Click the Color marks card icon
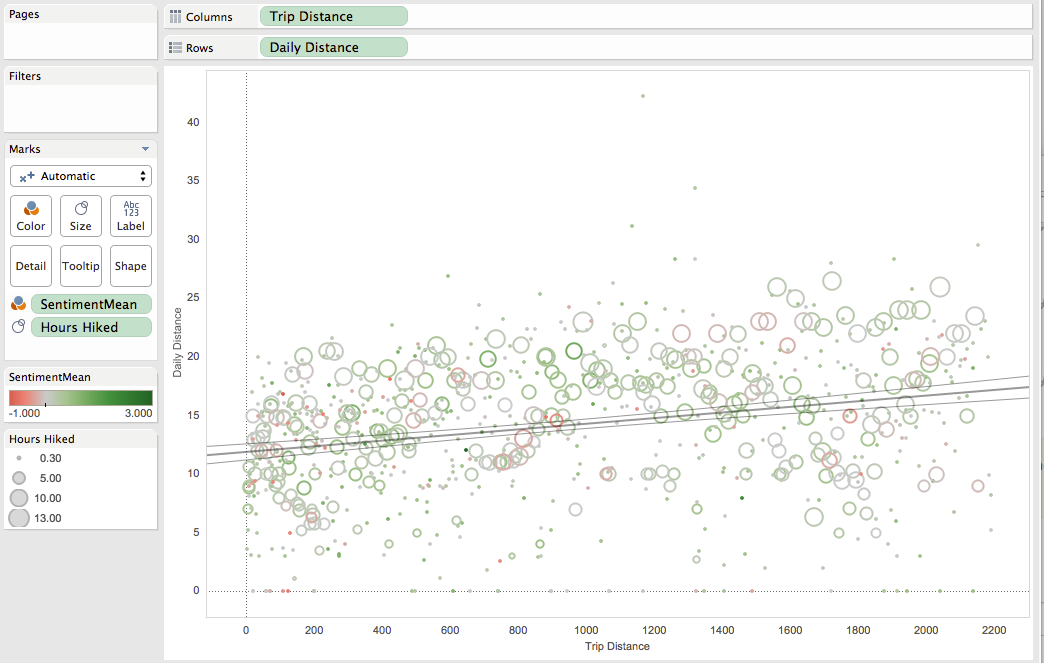 (x=31, y=209)
